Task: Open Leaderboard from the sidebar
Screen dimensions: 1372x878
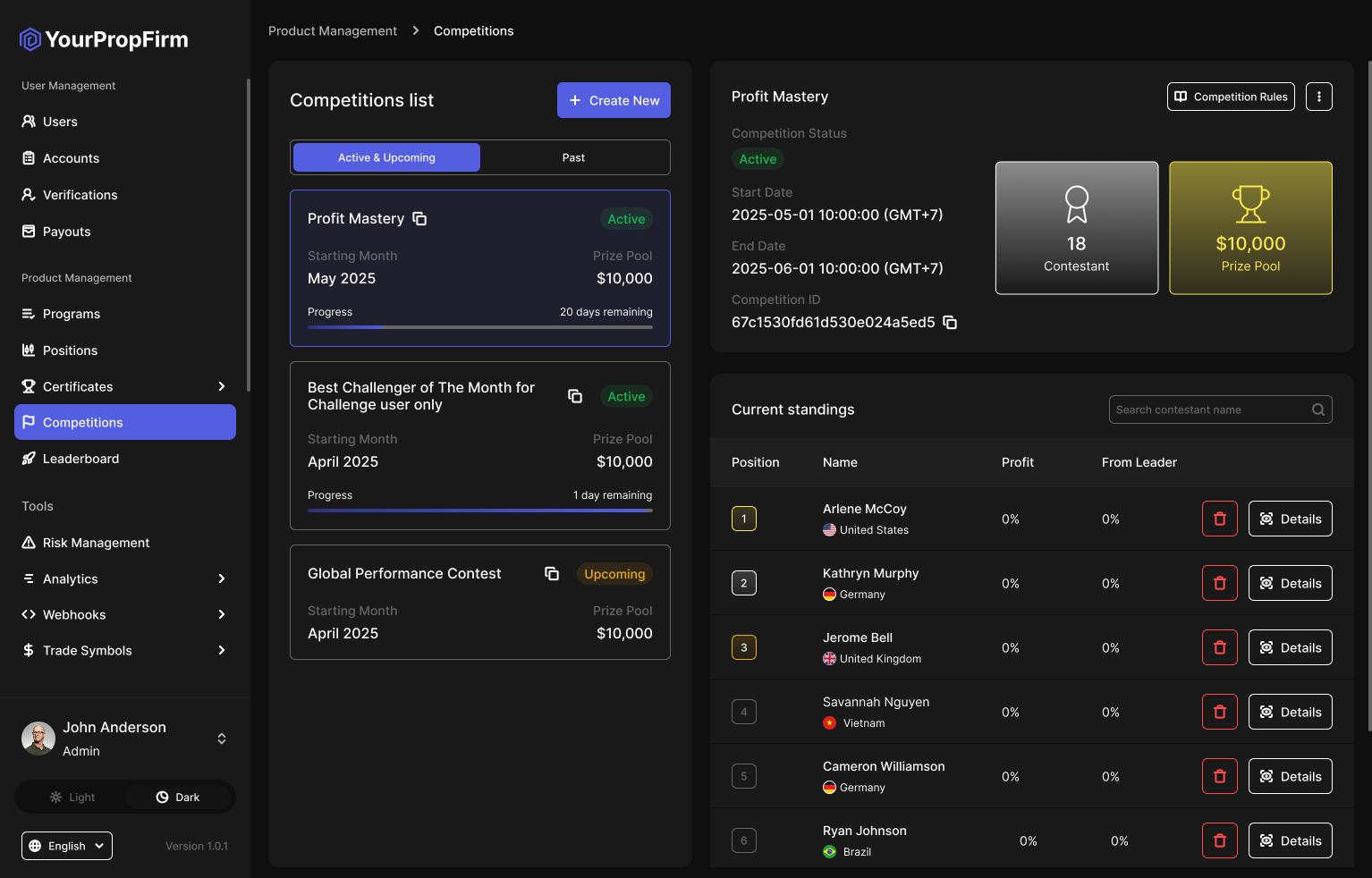Action: click(80, 459)
